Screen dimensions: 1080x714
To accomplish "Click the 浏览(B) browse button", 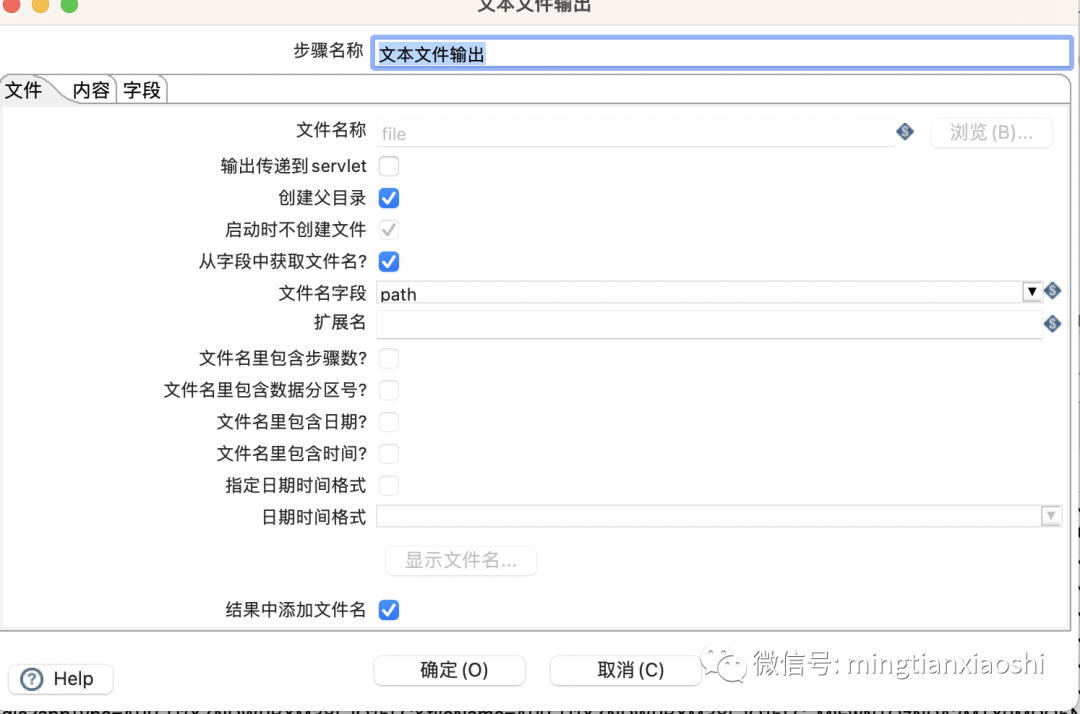I will 991,132.
